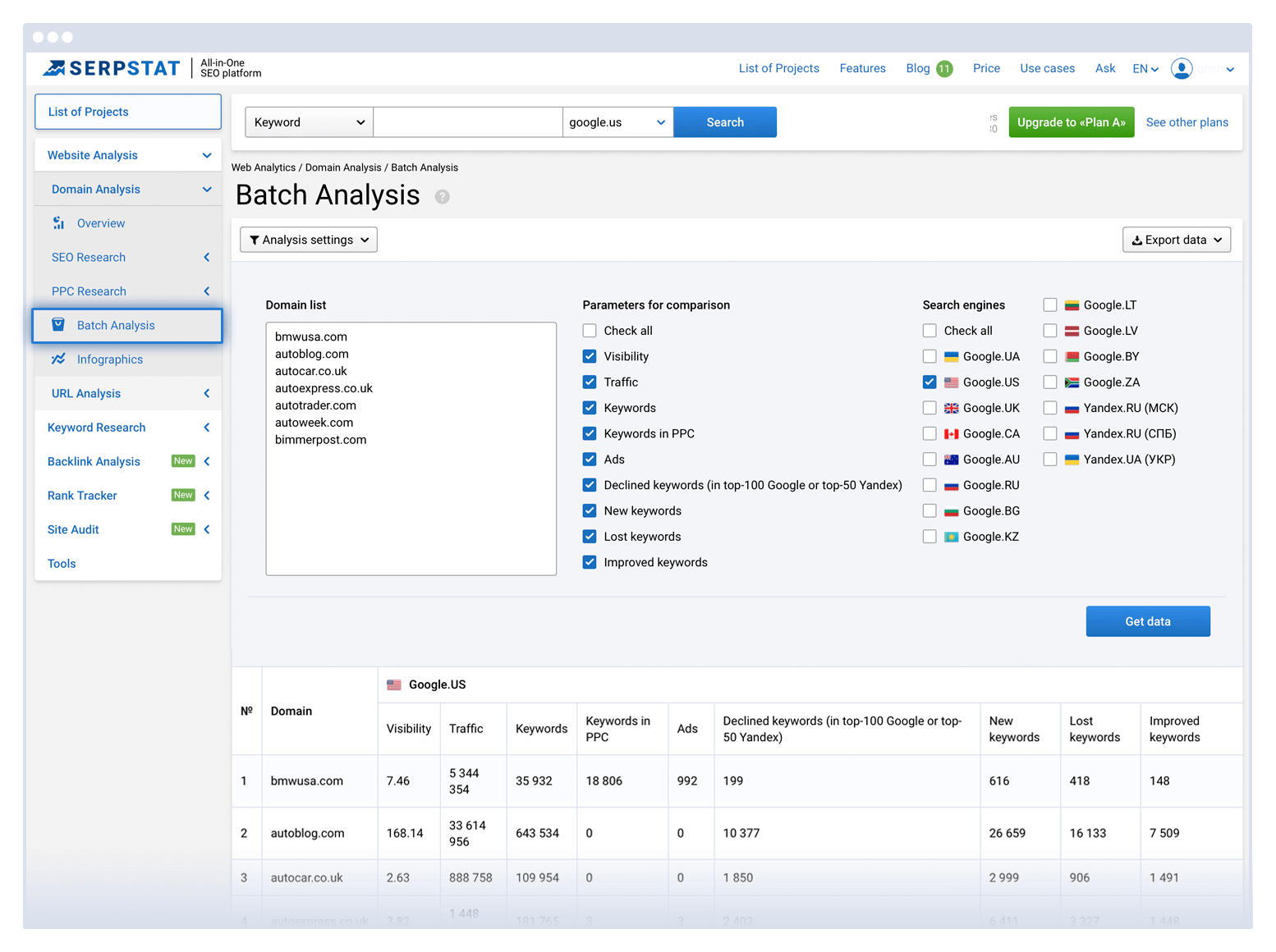
Task: Click the Batch Analysis bucket icon
Action: (x=58, y=325)
